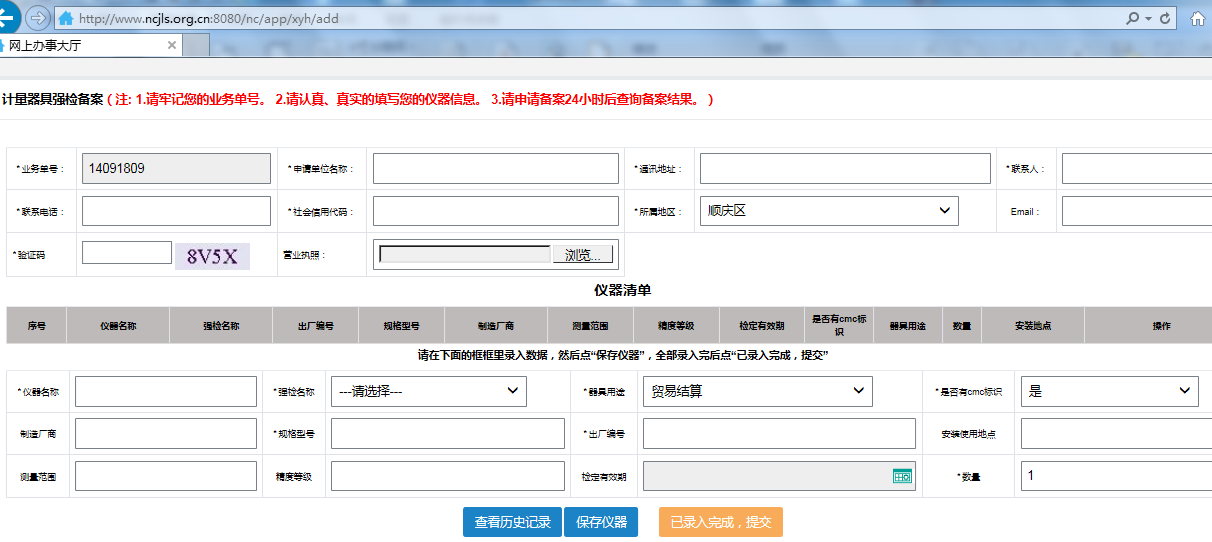
Task: Click the 测量范围 input field
Action: (x=166, y=476)
